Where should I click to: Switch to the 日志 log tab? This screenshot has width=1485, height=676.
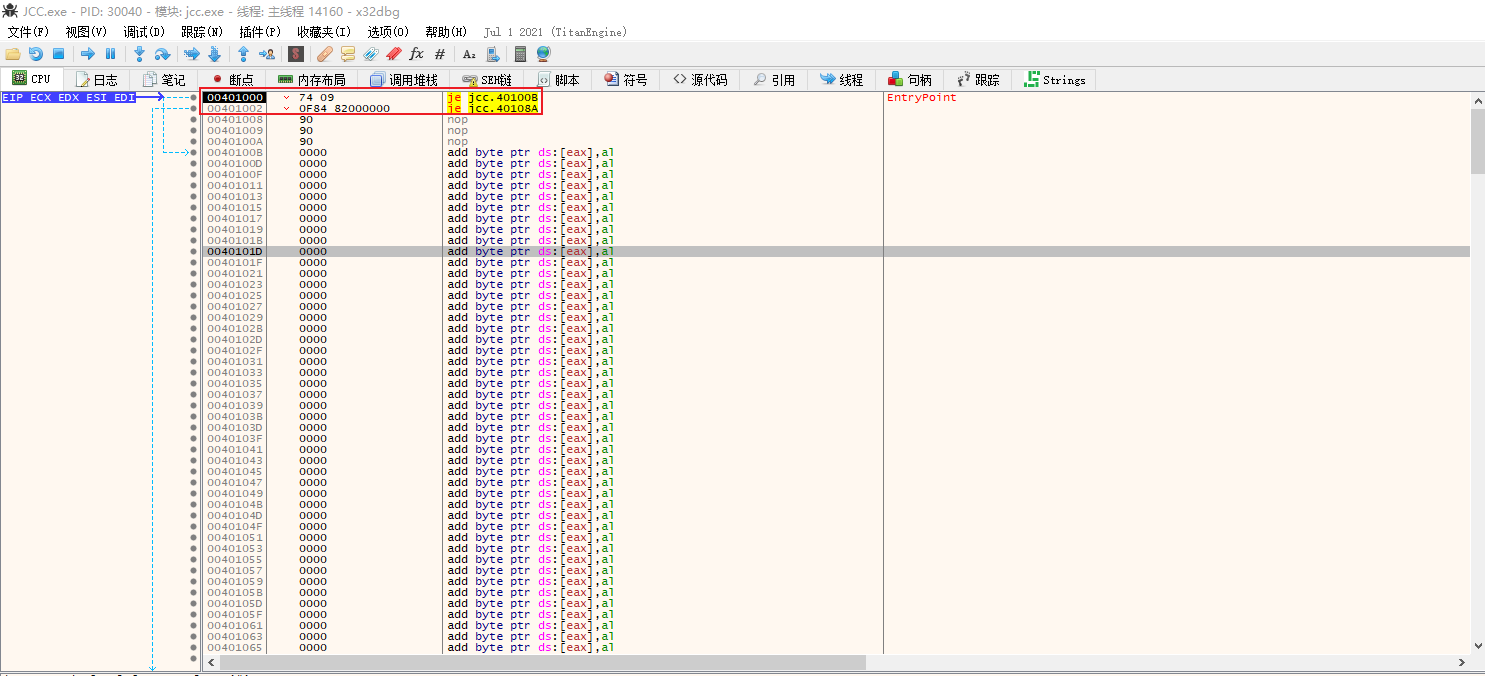click(96, 80)
